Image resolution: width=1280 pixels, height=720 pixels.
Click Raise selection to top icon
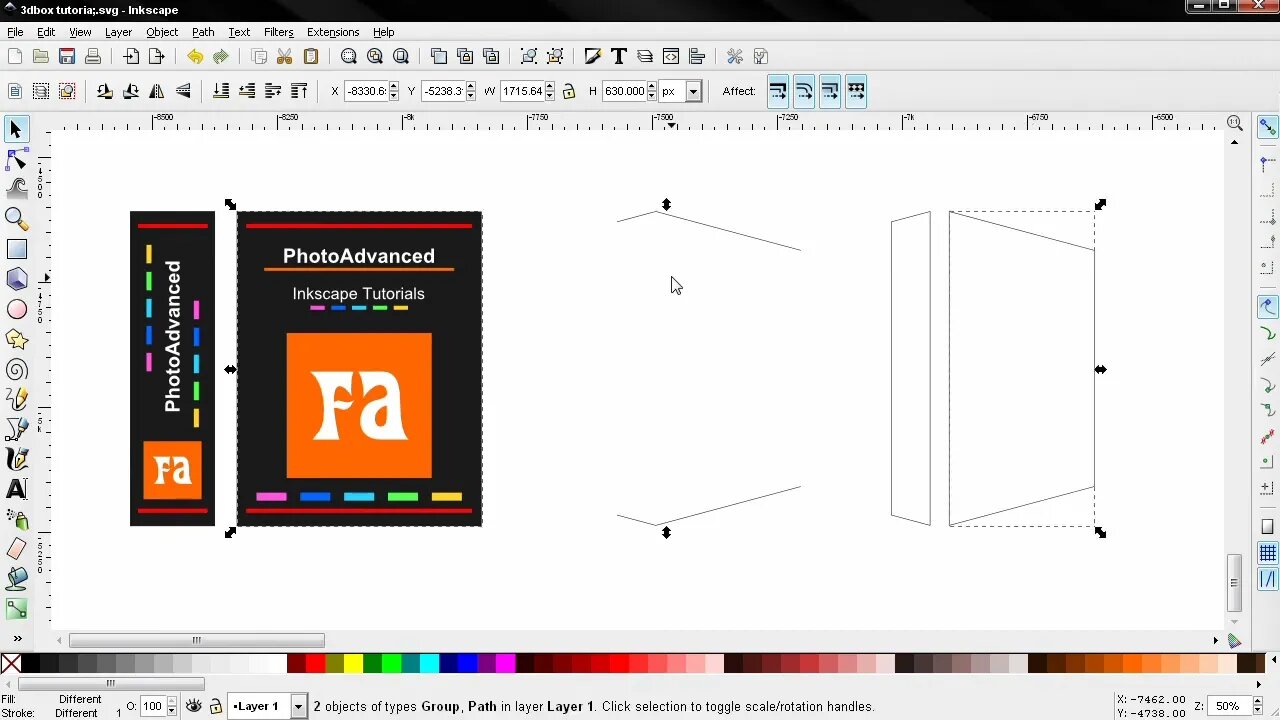pos(299,91)
